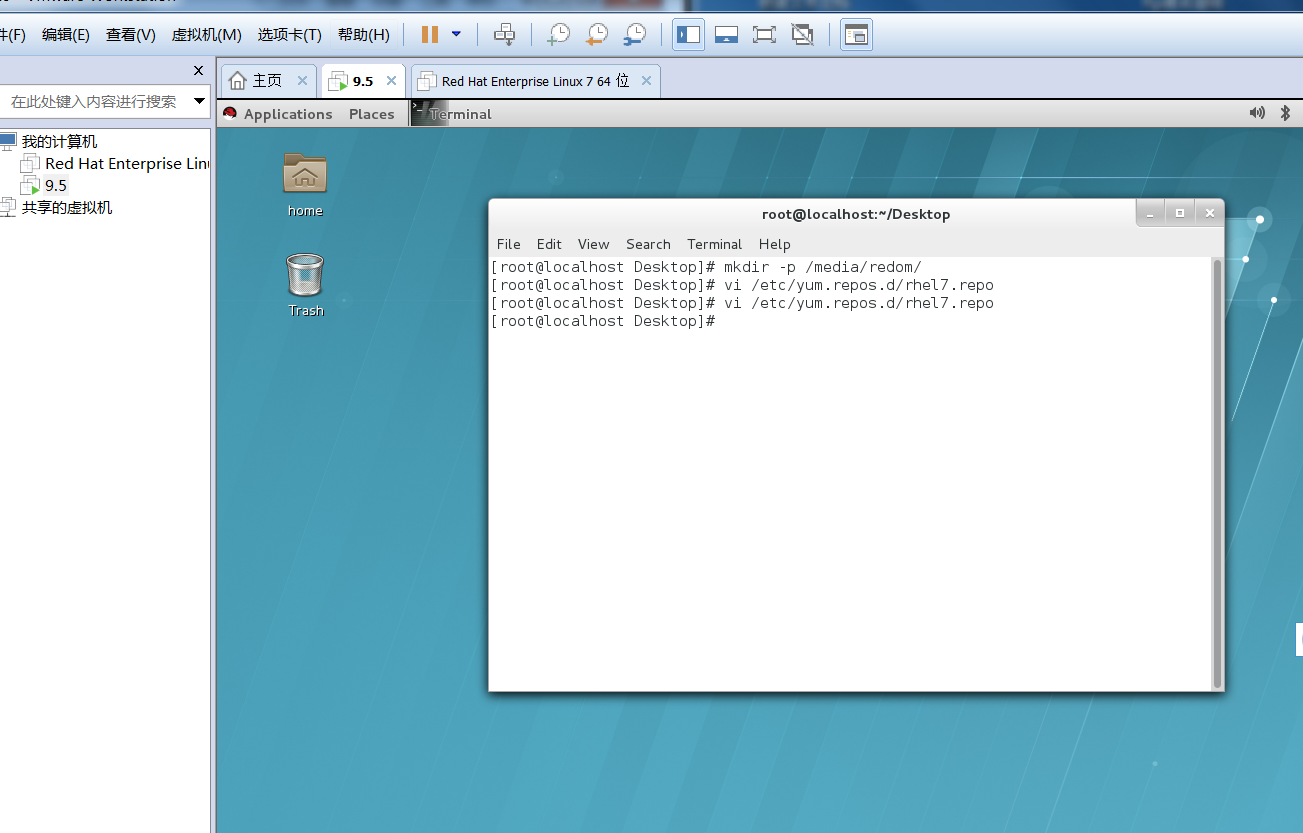Switch to the Red Hat Enterprise Linux 7 tab
The height and width of the screenshot is (833, 1303).
pyautogui.click(x=535, y=81)
